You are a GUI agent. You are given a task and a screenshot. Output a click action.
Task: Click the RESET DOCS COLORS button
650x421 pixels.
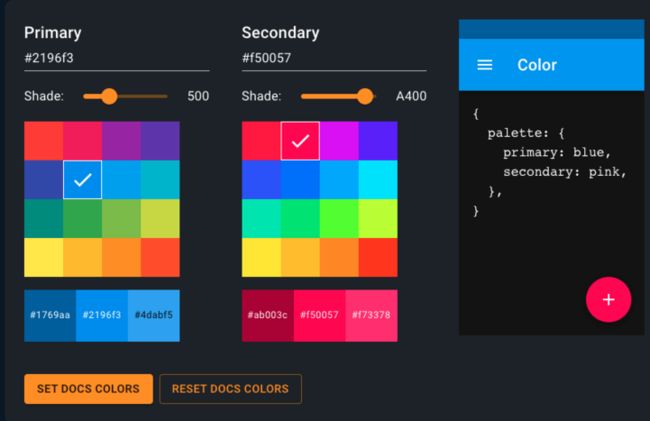tap(230, 389)
